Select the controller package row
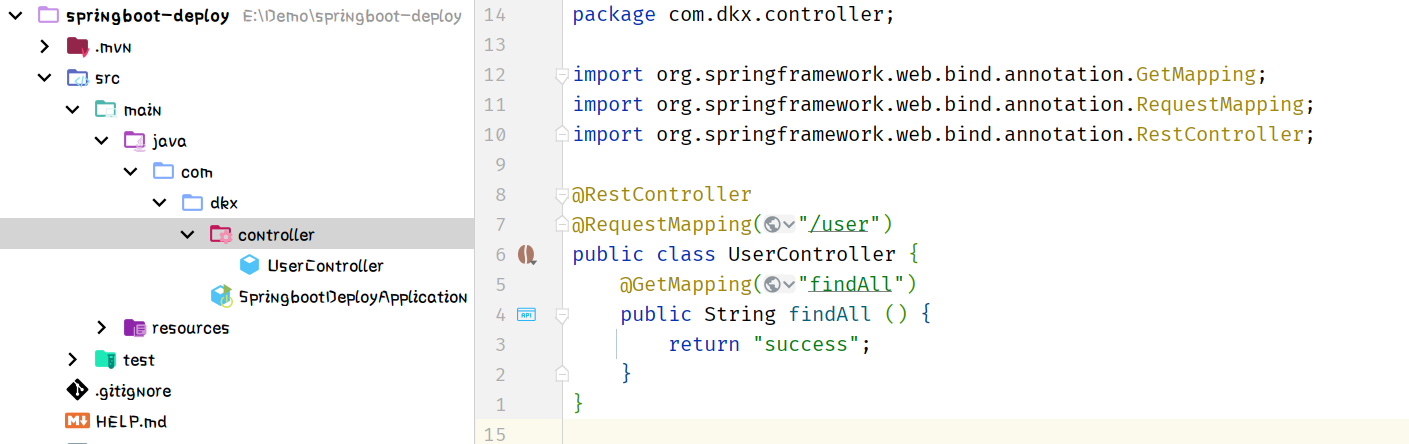Viewport: 1409px width, 444px height. [237, 235]
